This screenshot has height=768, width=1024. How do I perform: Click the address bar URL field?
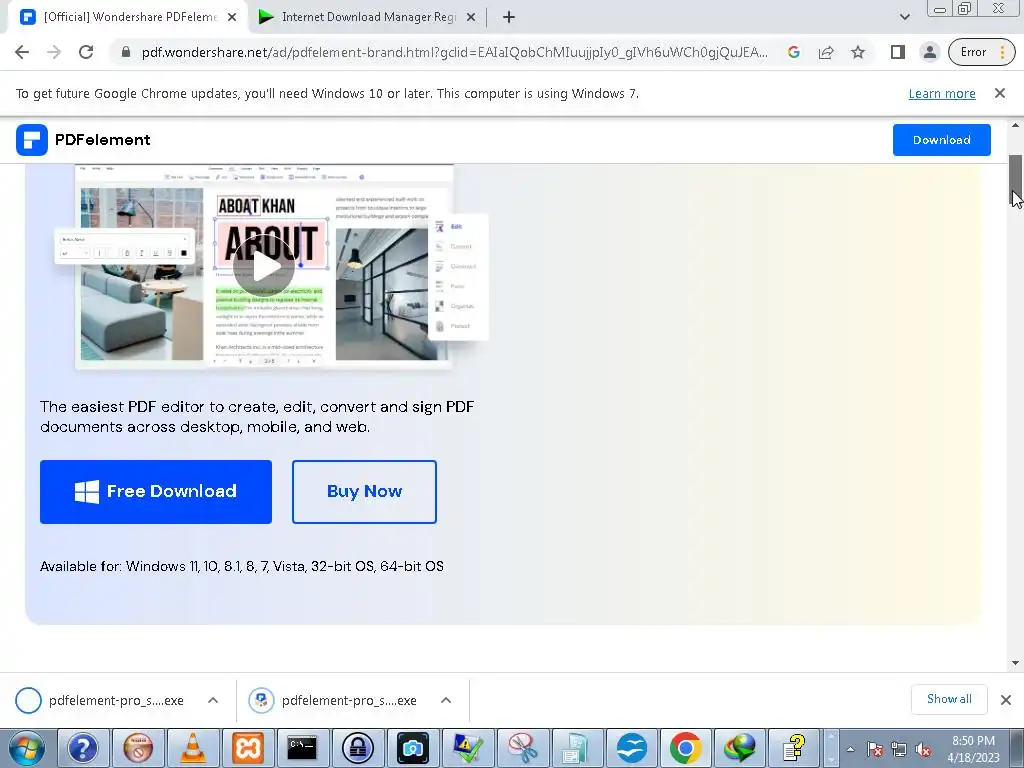tap(454, 52)
